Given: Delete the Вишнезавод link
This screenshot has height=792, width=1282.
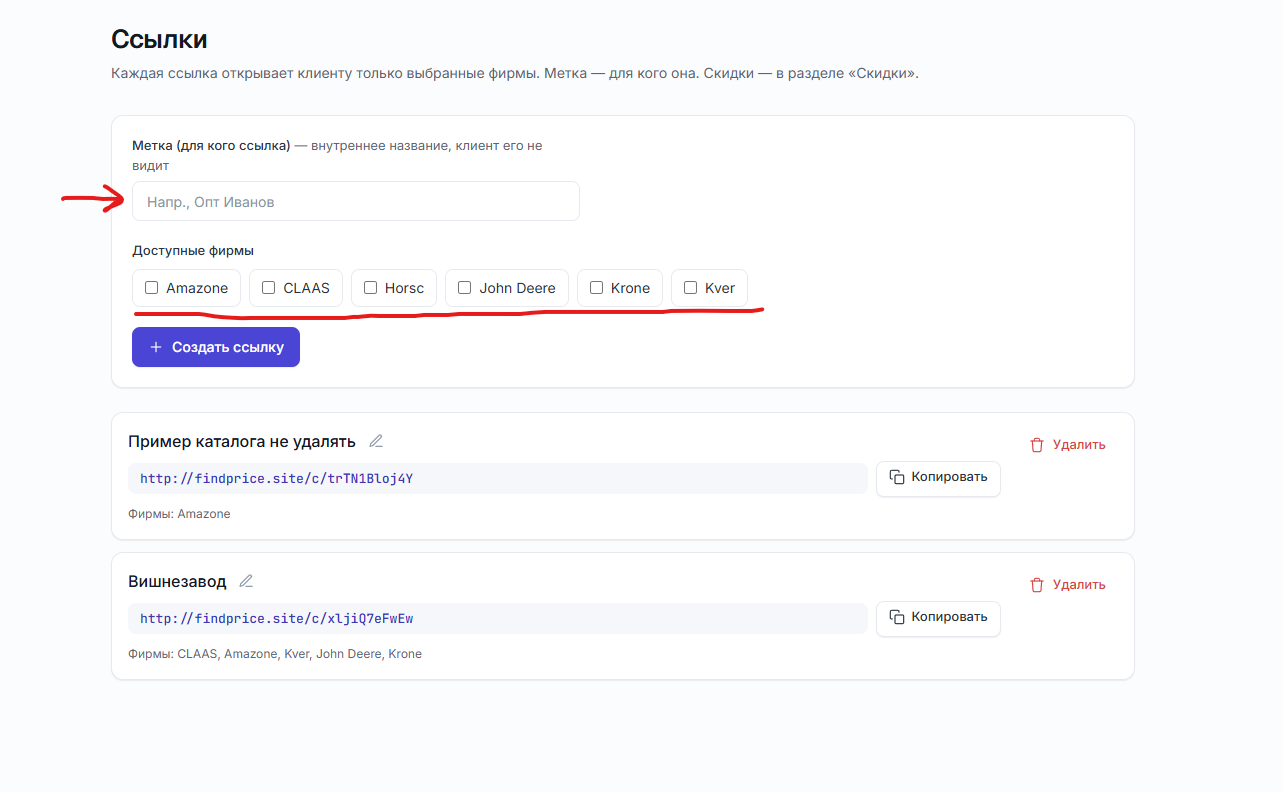Looking at the screenshot, I should point(1068,585).
